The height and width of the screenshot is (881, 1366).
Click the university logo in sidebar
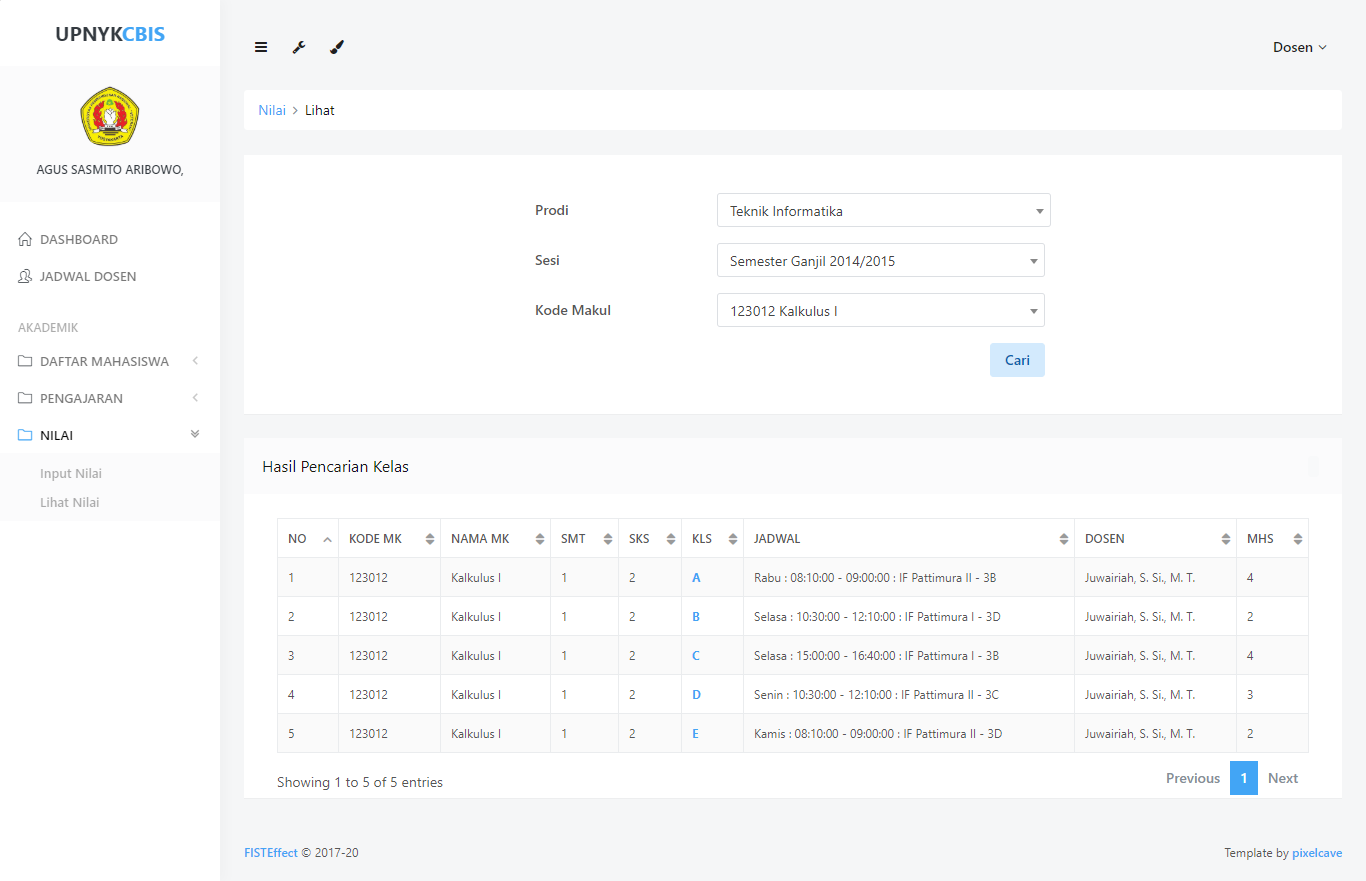(x=110, y=117)
